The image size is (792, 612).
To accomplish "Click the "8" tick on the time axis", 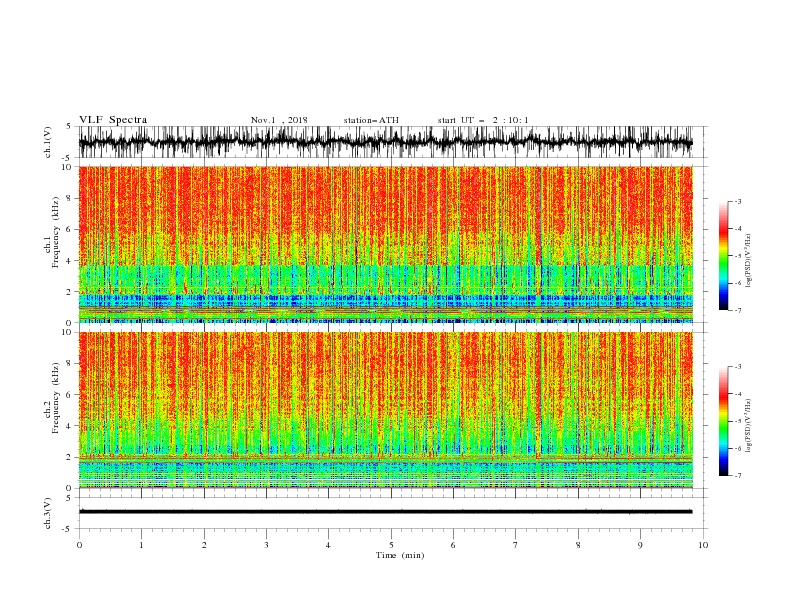I will coord(578,545).
